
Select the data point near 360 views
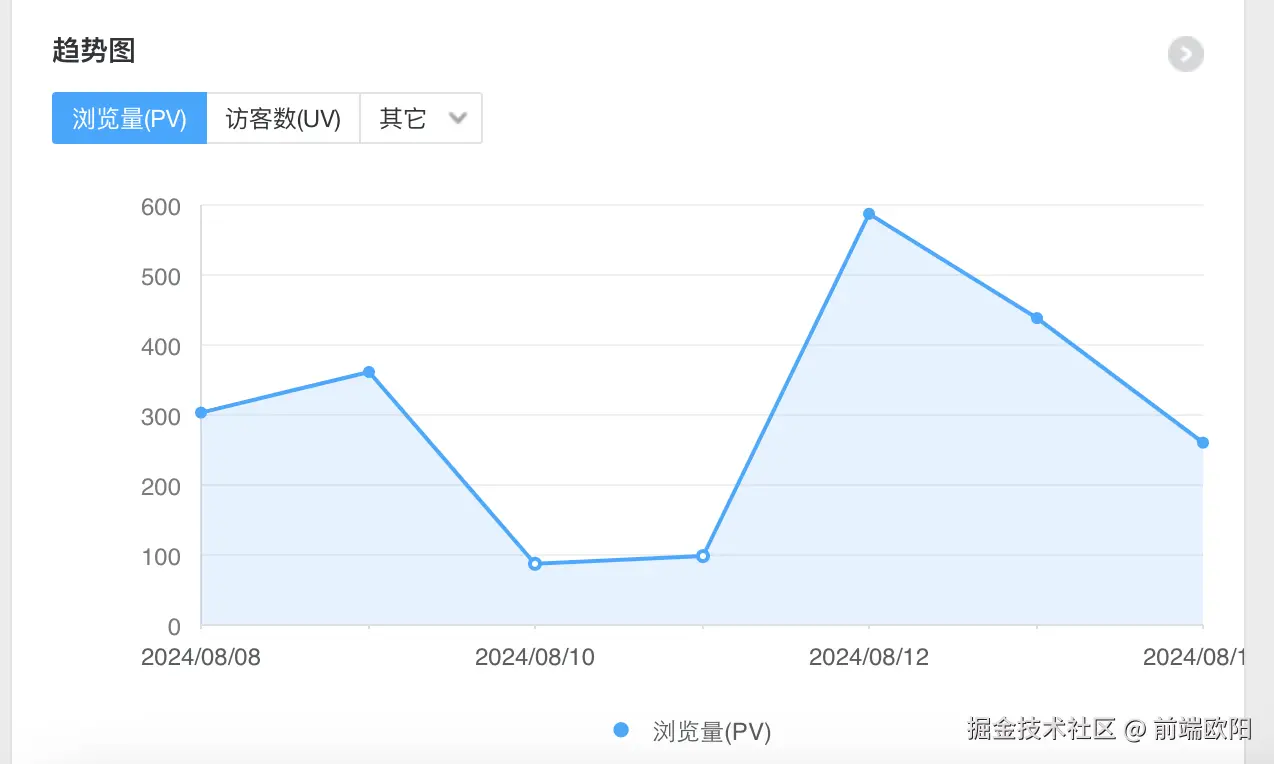368,372
